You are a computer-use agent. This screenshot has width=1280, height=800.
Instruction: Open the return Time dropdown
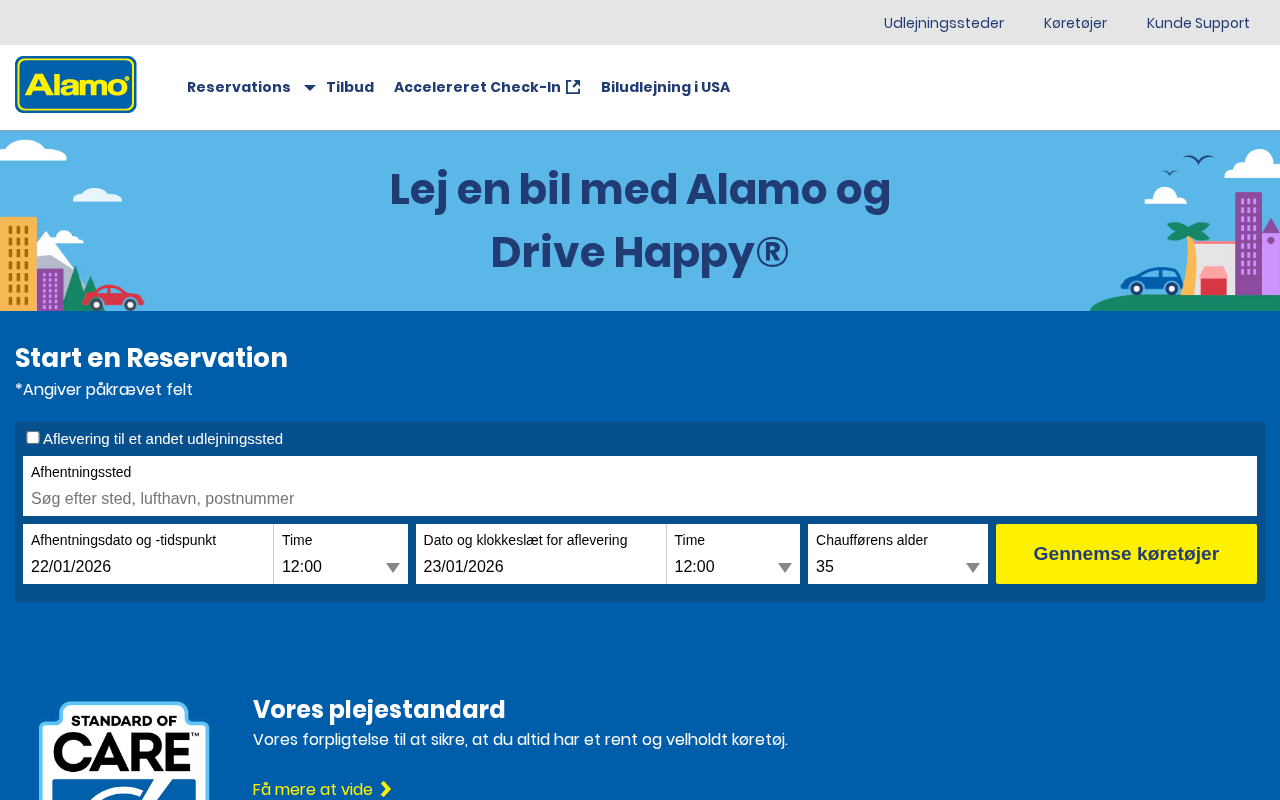(733, 554)
